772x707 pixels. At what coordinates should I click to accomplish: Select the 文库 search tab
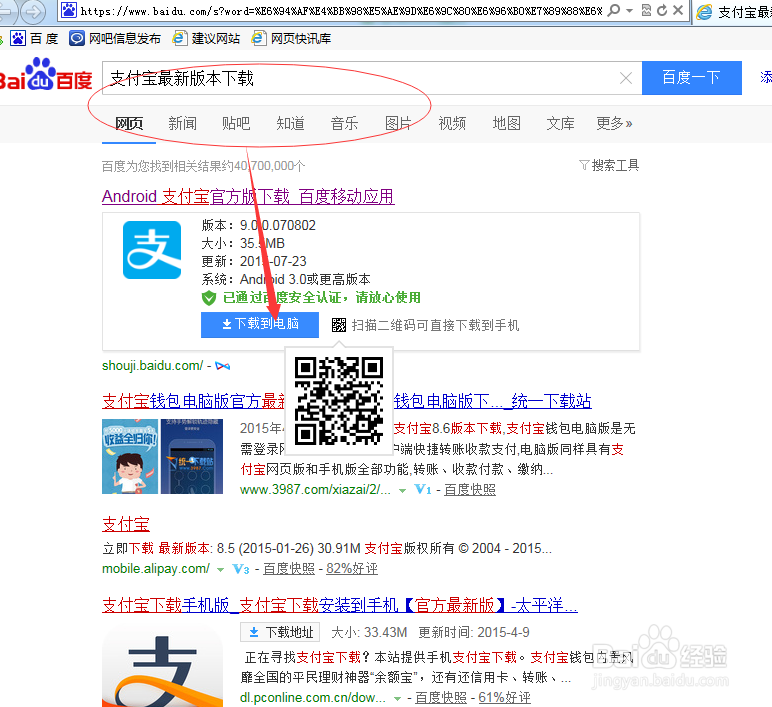point(560,123)
